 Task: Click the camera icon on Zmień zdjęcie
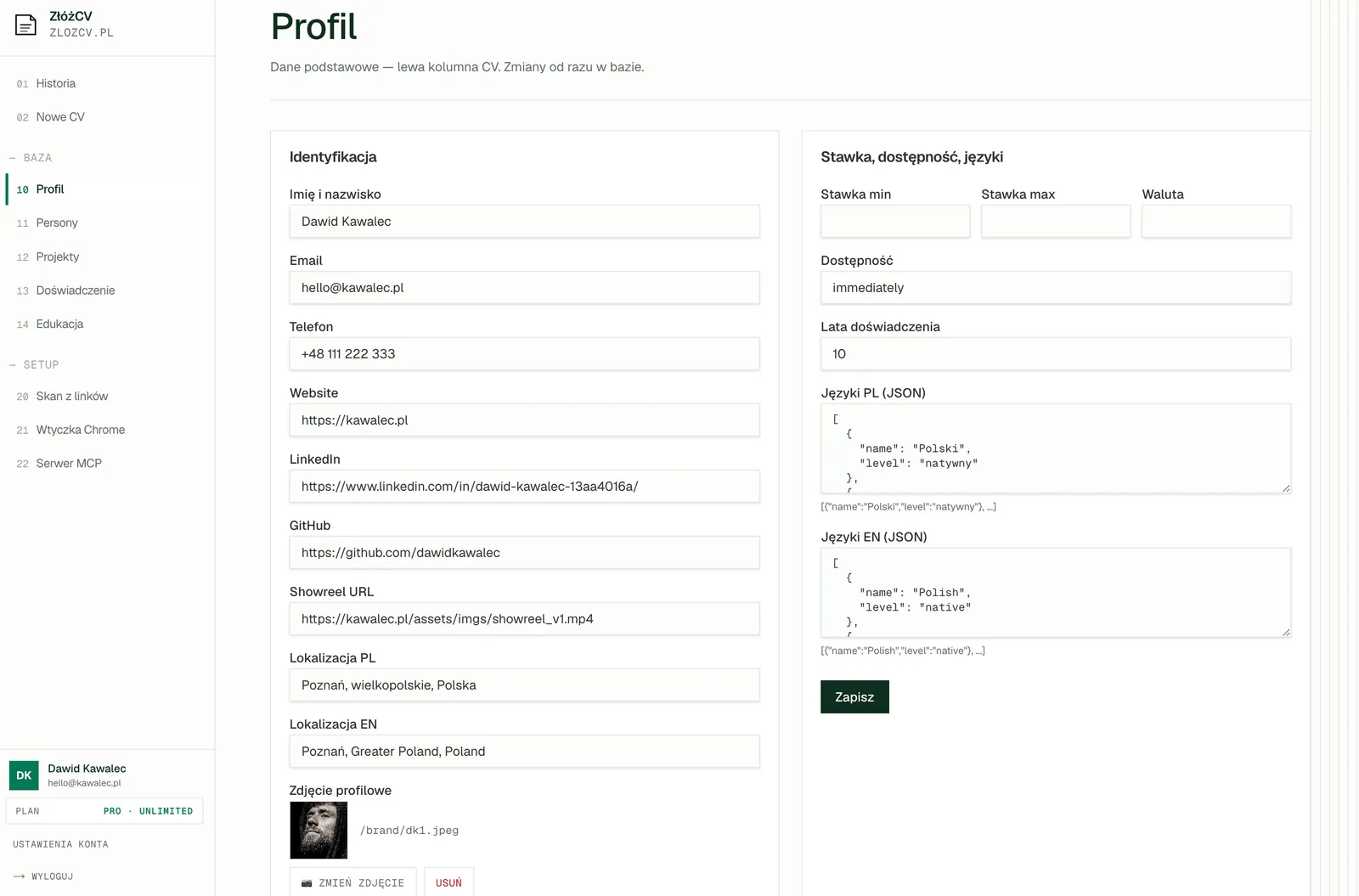coord(307,883)
